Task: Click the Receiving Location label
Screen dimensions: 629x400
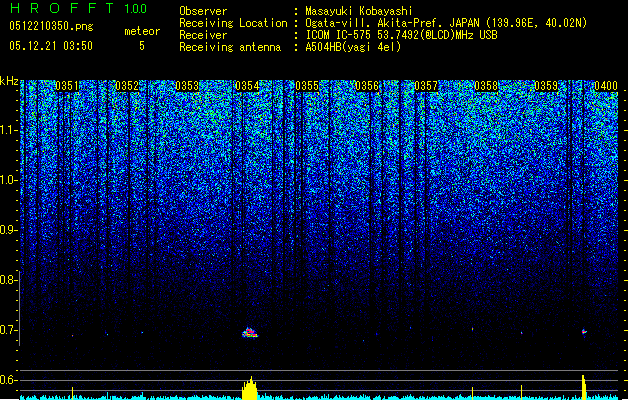Action: [233, 23]
